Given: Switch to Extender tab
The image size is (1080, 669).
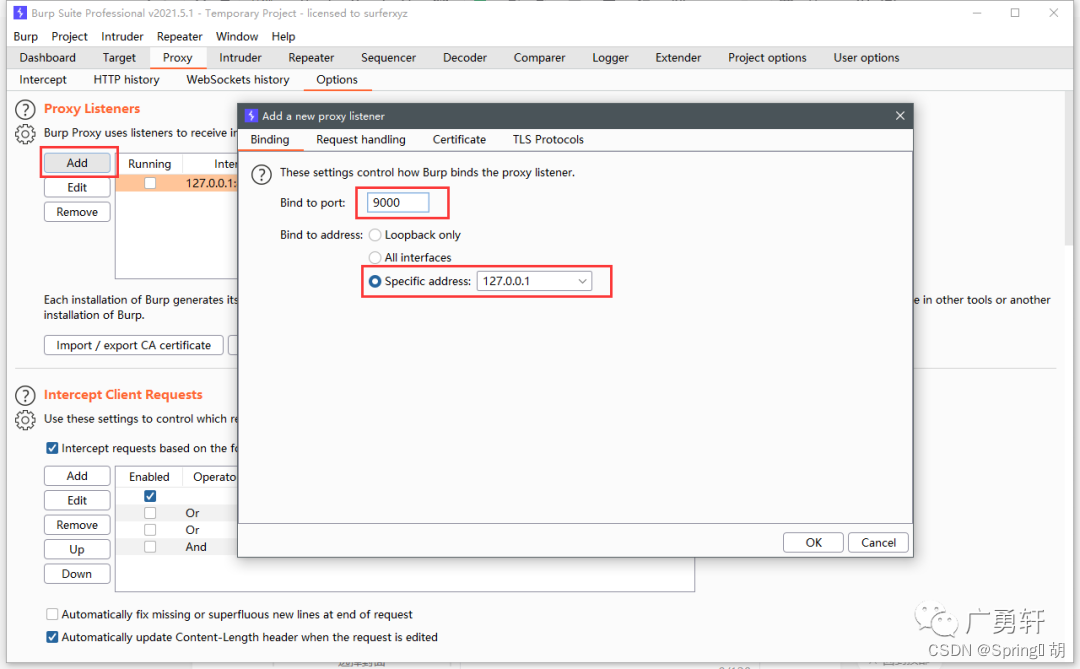Looking at the screenshot, I should 678,58.
